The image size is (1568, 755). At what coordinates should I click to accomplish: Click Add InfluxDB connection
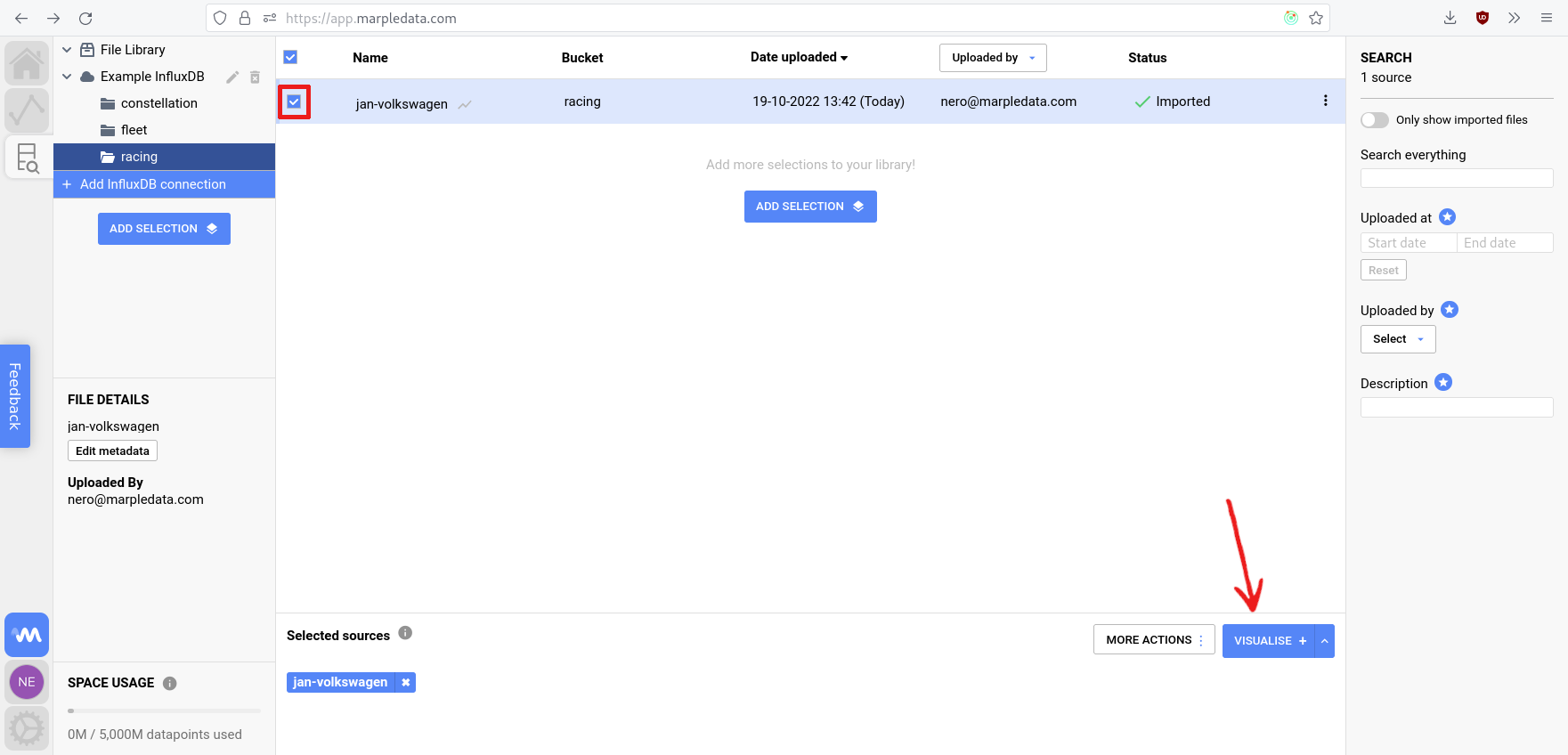164,184
